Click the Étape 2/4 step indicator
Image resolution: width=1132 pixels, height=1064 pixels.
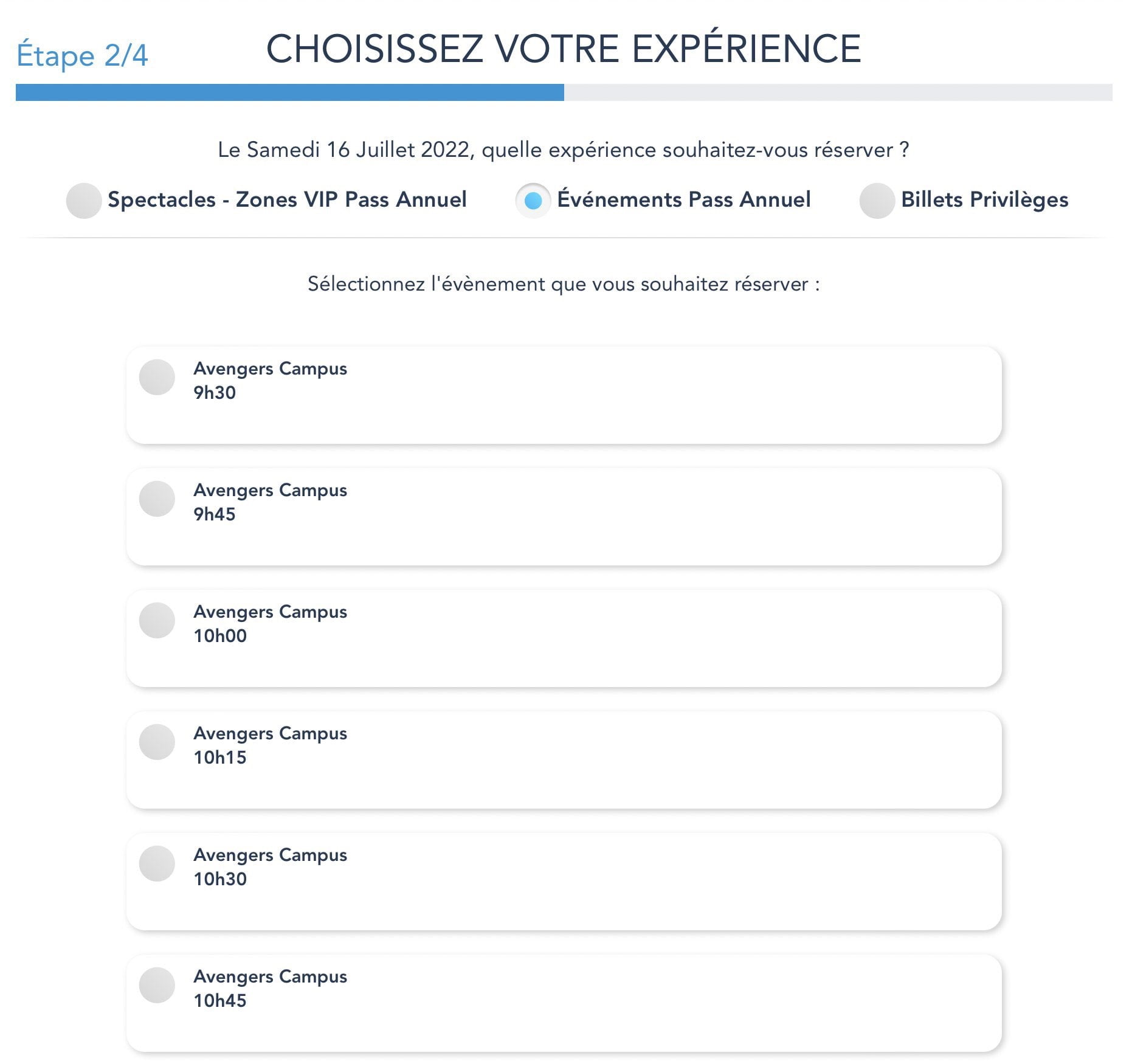pyautogui.click(x=82, y=55)
